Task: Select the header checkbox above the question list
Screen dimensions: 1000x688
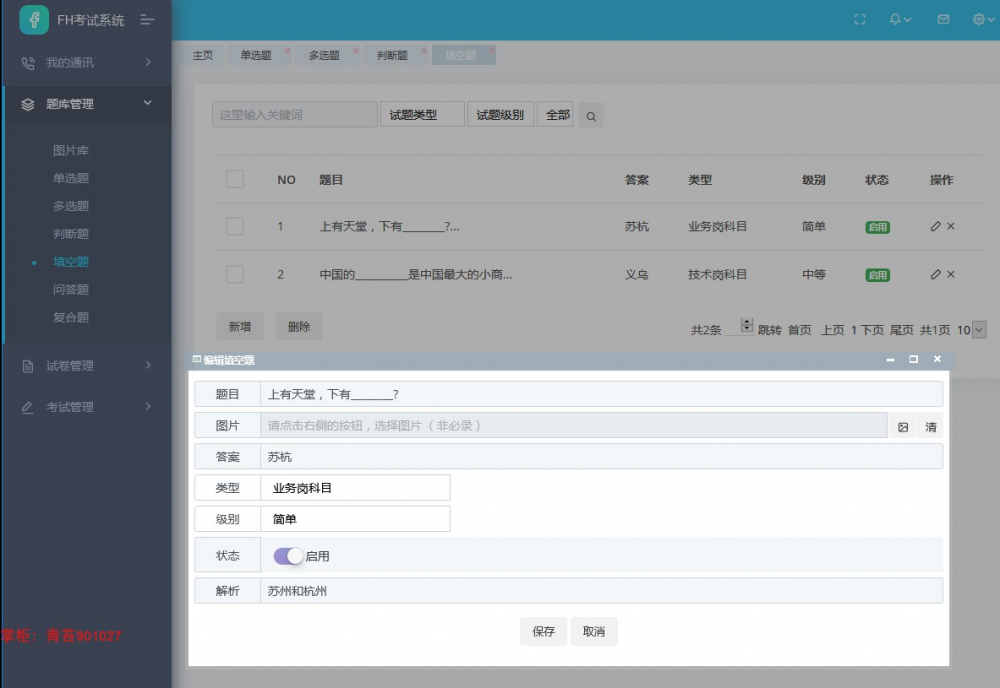Action: pos(235,179)
